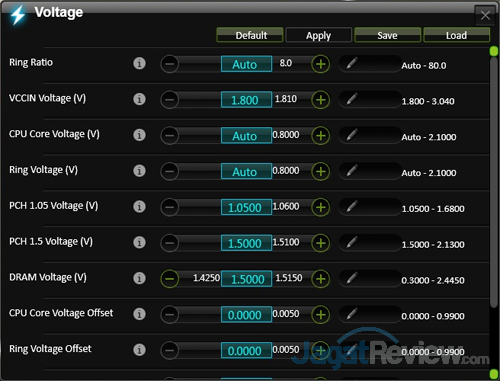Apply the voltage settings

pos(319,35)
